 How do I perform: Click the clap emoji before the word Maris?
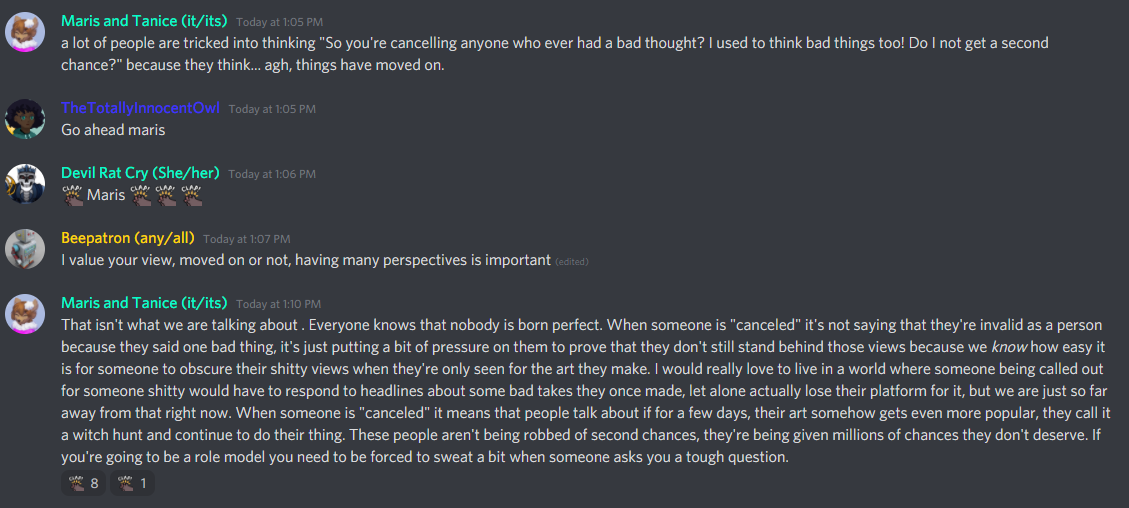point(72,195)
